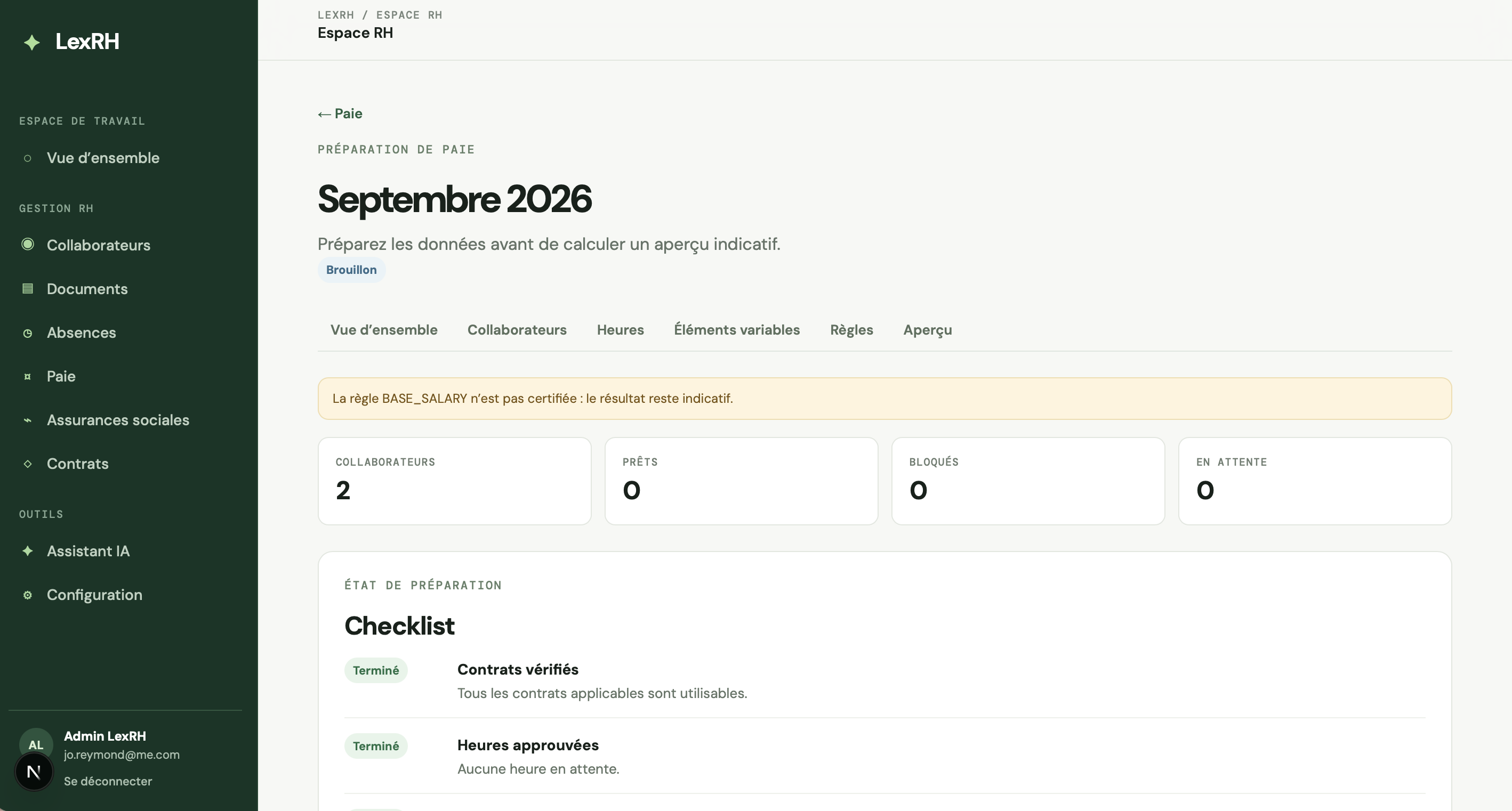Click the Contrats diamond icon
Viewport: 1512px width, 811px height.
click(x=28, y=464)
